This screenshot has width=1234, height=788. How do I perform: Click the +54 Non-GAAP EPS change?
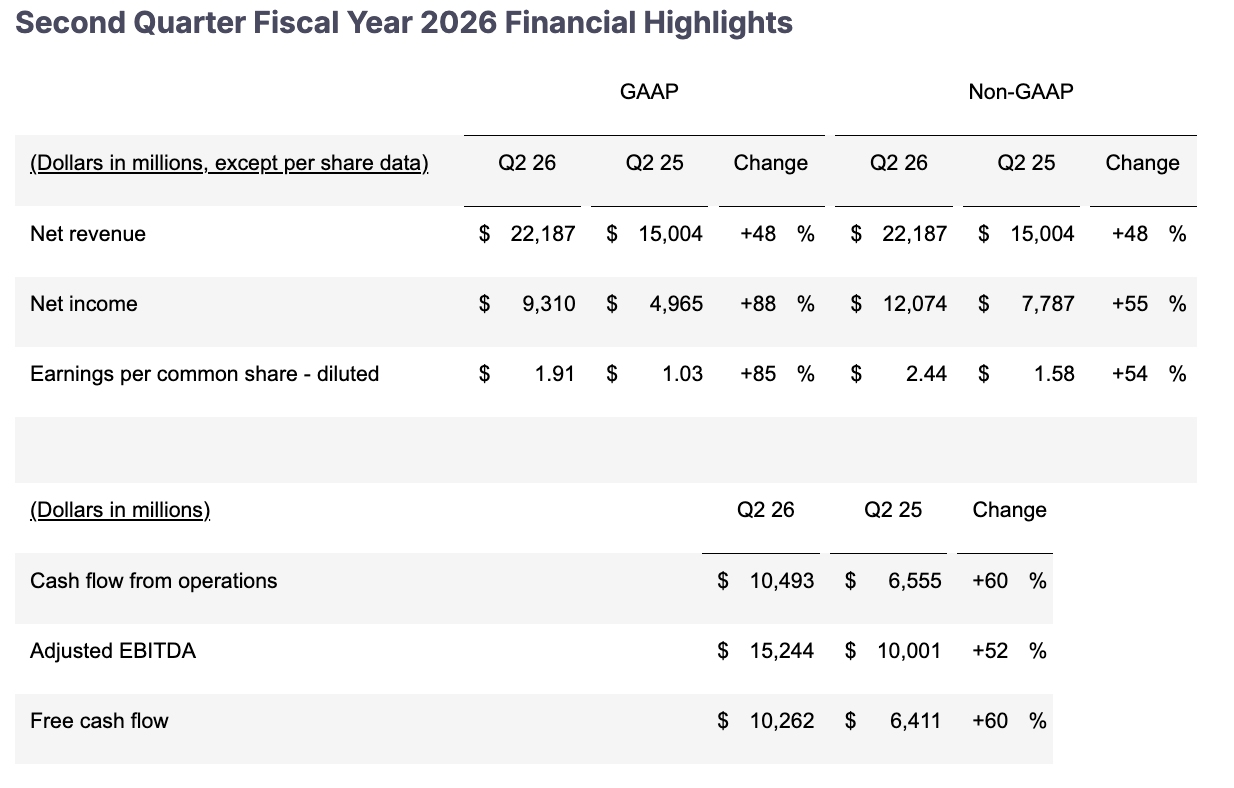click(x=1130, y=374)
